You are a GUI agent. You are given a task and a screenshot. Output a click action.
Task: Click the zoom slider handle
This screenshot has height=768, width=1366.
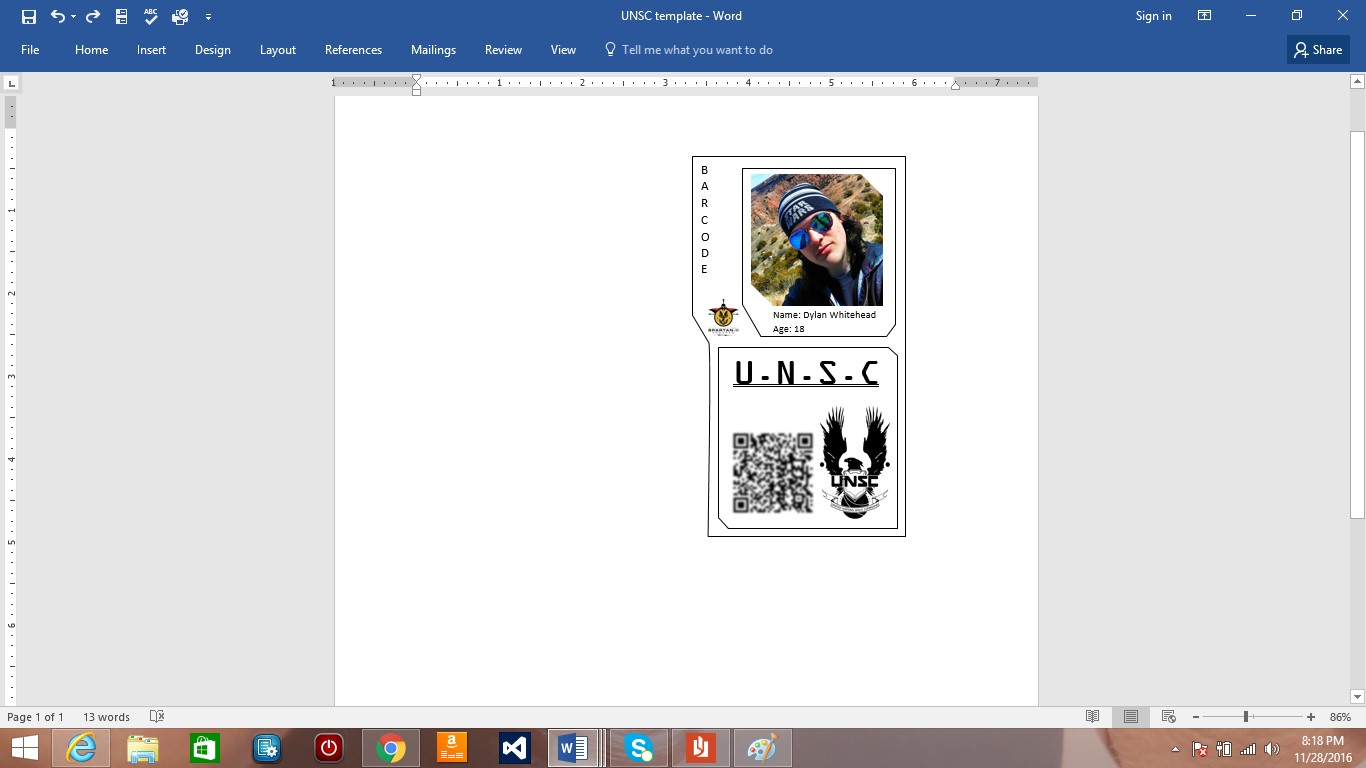(1246, 717)
